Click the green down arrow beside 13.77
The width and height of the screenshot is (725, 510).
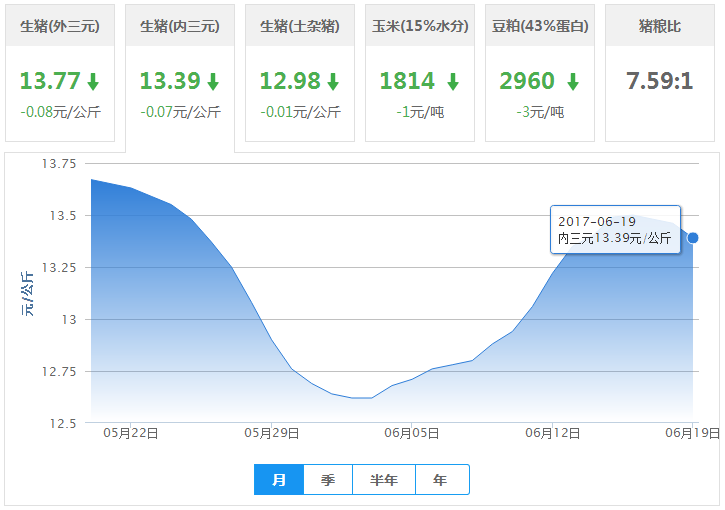coord(93,81)
